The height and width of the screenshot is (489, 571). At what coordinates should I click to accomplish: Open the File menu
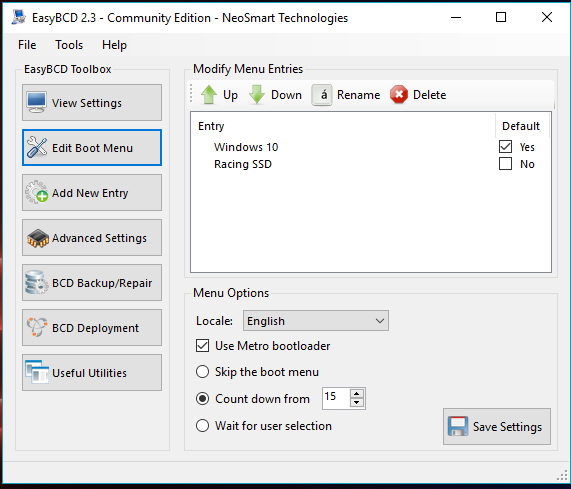[27, 45]
